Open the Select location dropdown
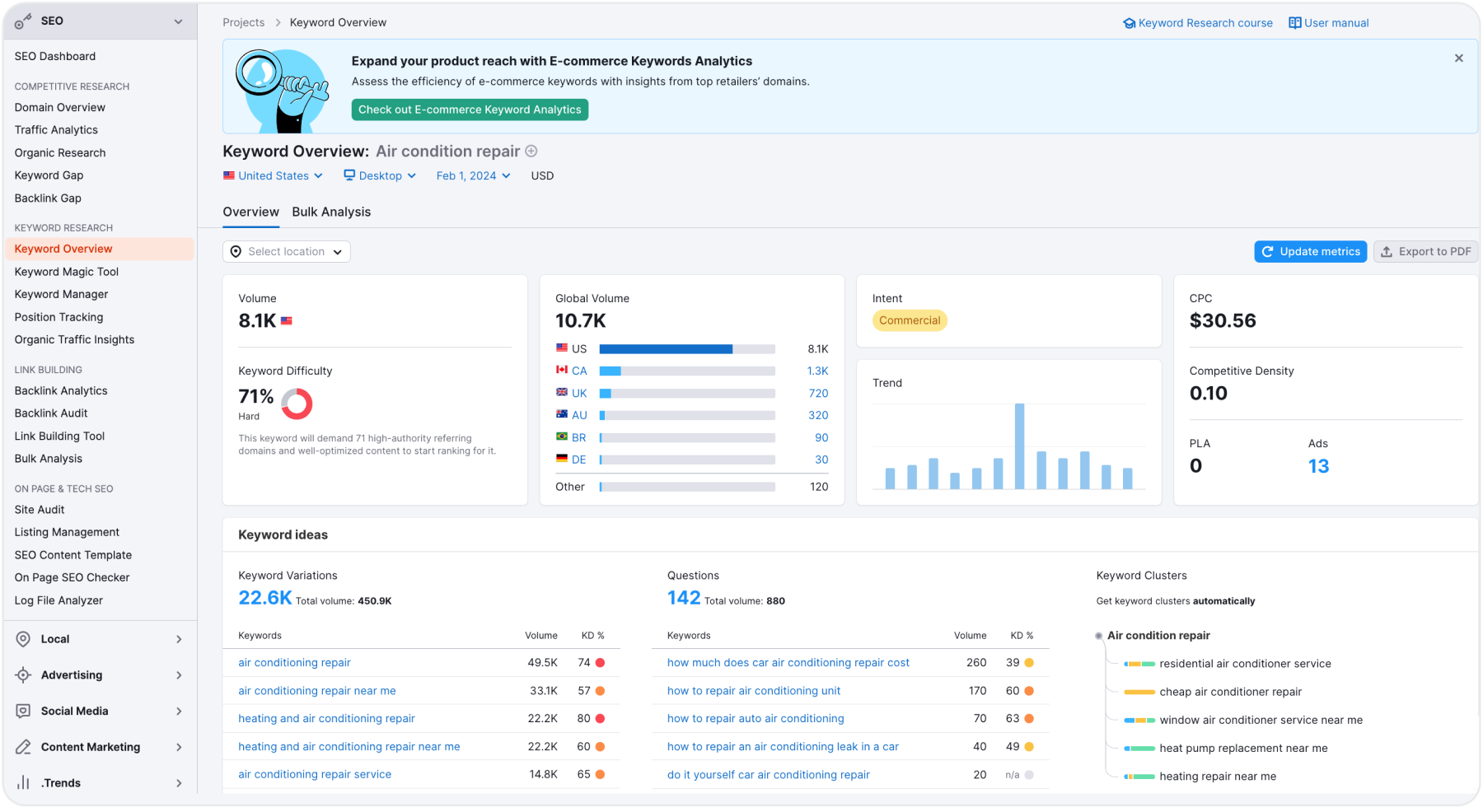 click(286, 251)
